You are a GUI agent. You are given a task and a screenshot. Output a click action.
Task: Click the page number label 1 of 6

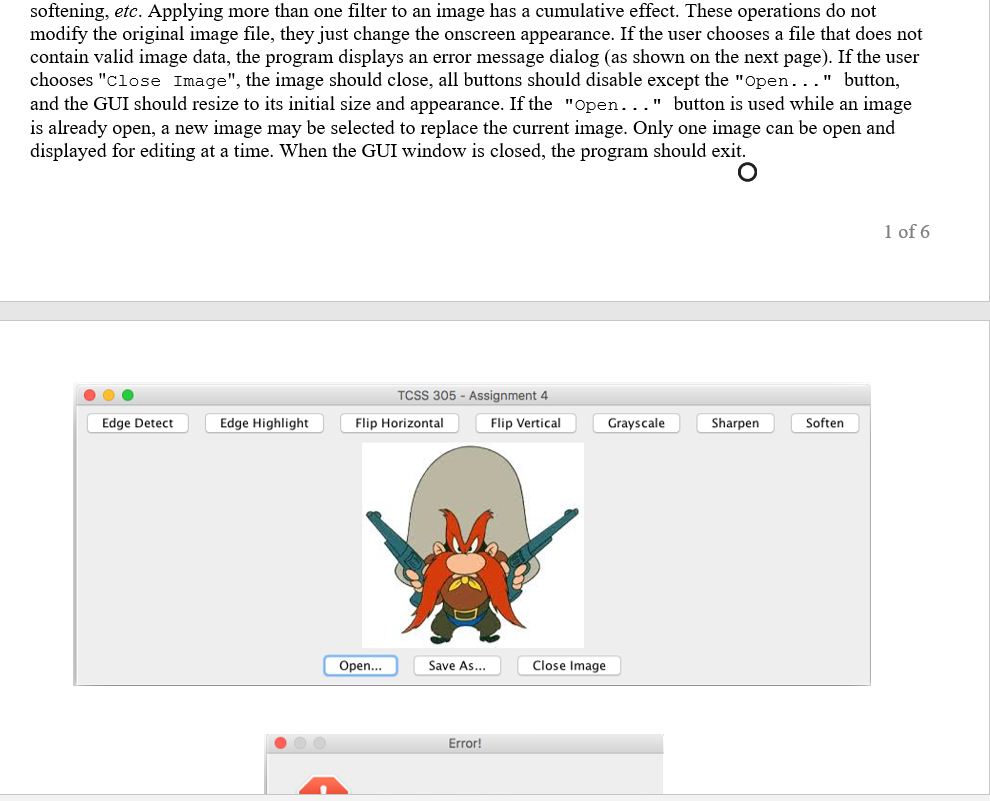[x=906, y=232]
